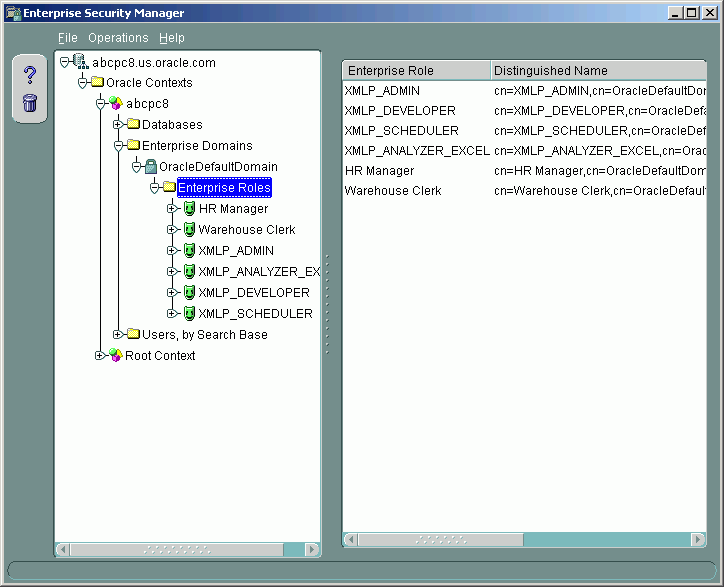
Task: Collapse the abcpc8.us.oracle.com root node
Action: click(65, 62)
